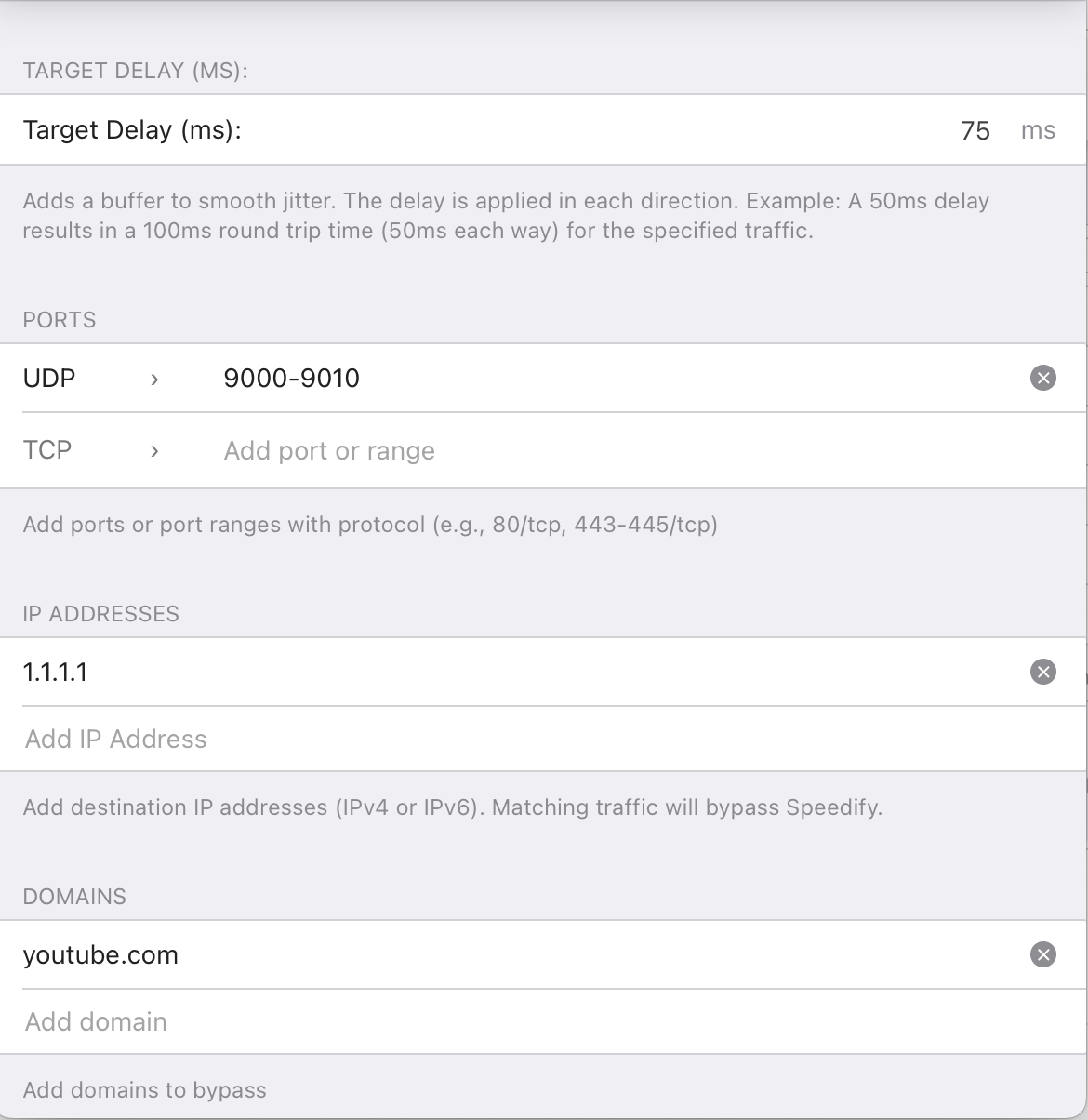
Task: Open the TCP protocol selector label
Action: (x=47, y=450)
